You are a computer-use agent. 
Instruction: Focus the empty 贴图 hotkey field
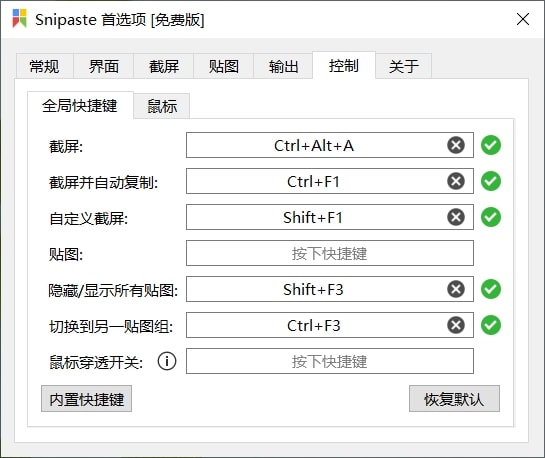click(x=330, y=253)
